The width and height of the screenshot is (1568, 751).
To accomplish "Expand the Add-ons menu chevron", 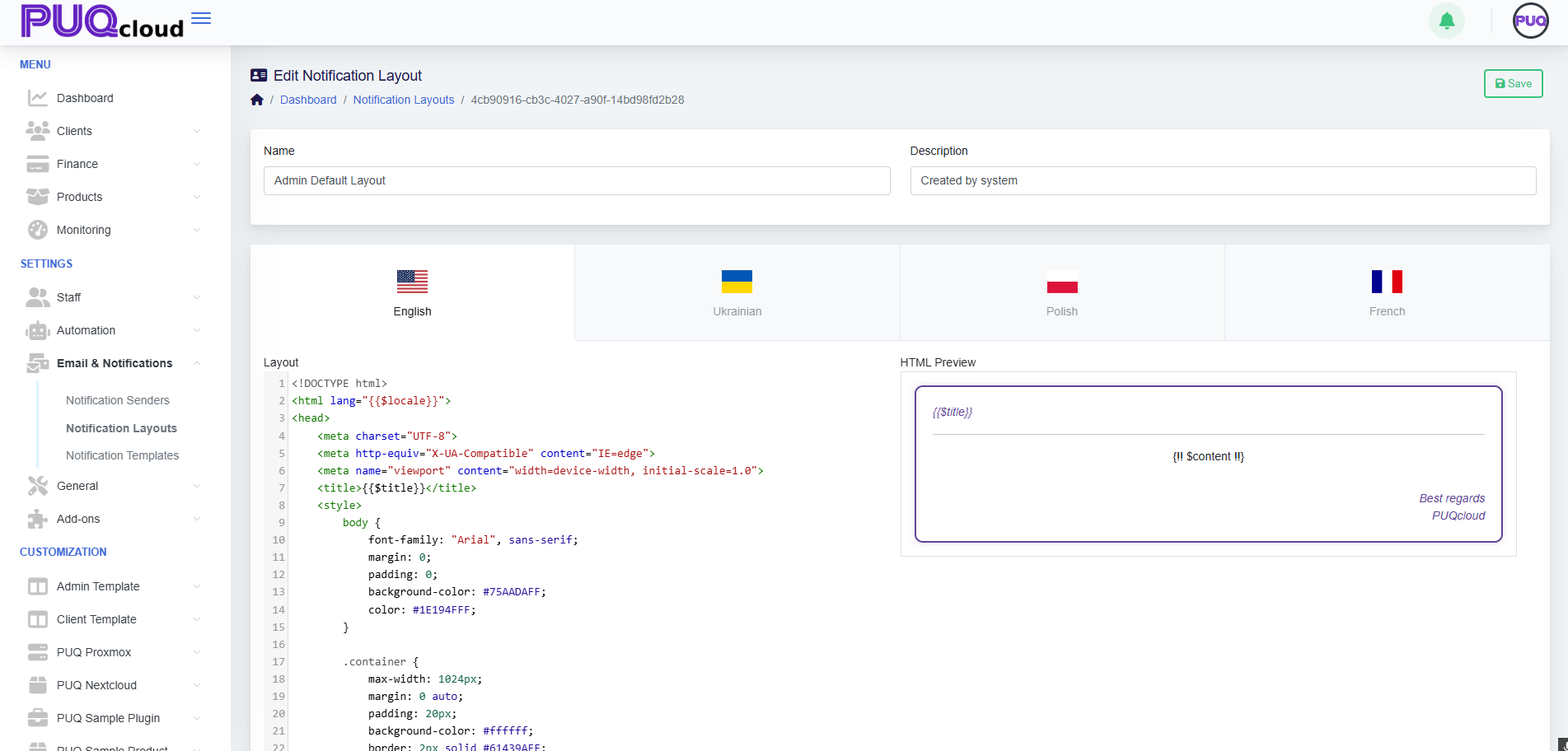I will pos(197,519).
